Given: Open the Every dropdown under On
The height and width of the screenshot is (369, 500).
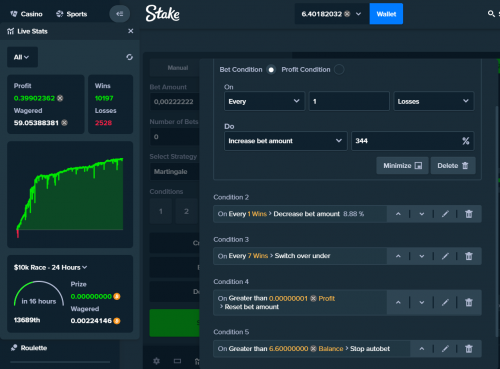Looking at the screenshot, I should [264, 101].
